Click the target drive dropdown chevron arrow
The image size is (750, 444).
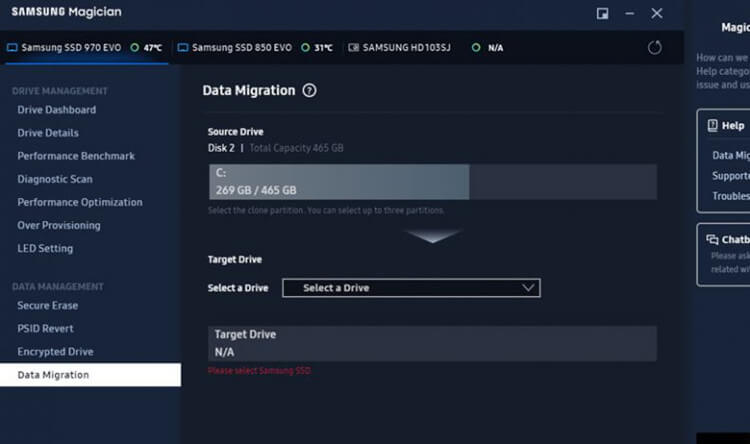point(528,288)
